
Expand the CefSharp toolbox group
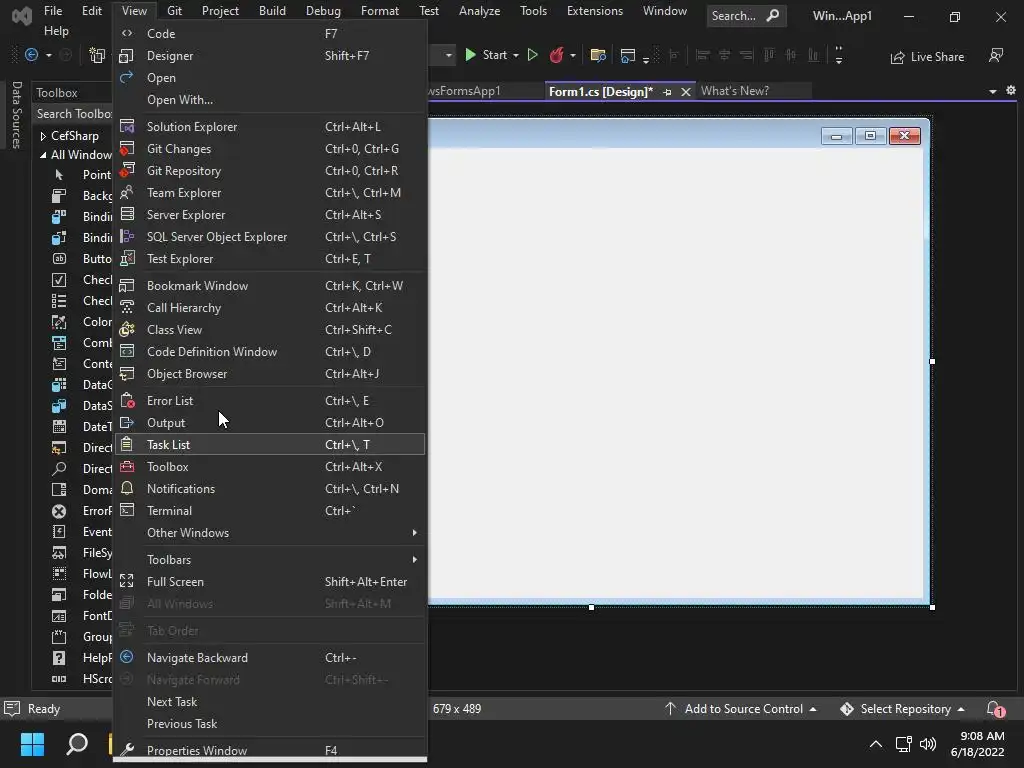(43, 136)
